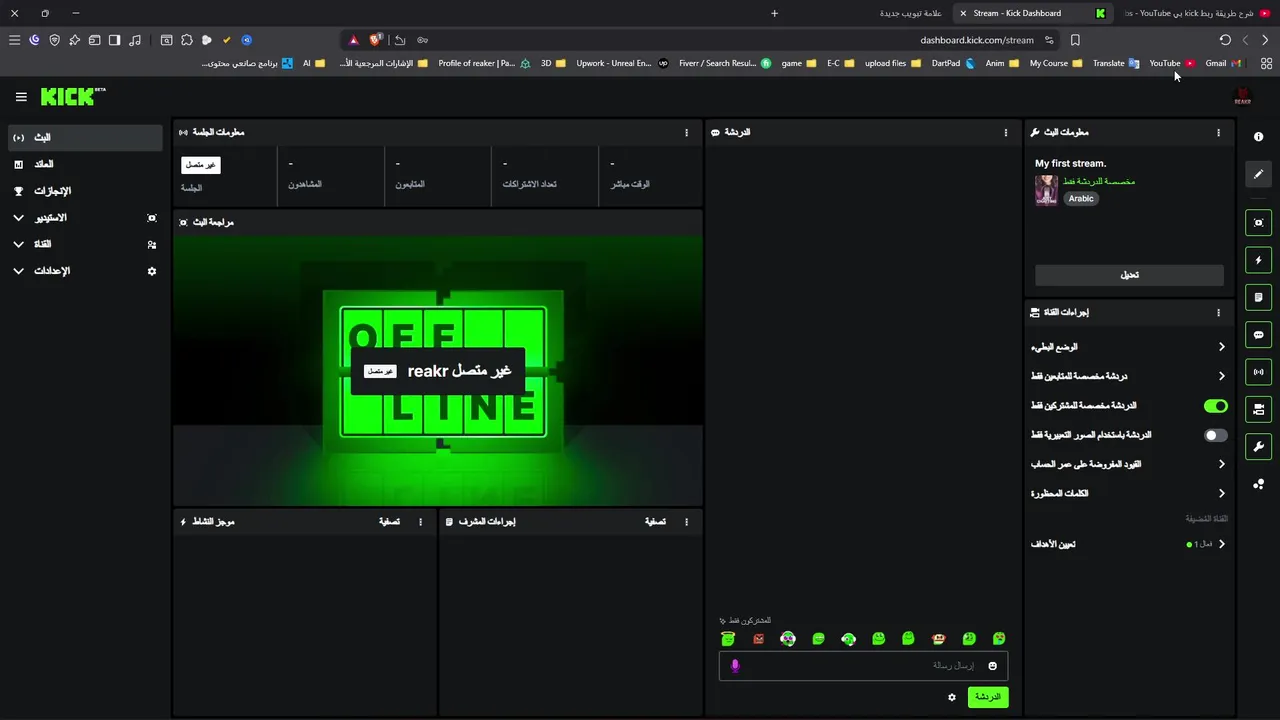This screenshot has width=1280, height=720.
Task: Insert the monkey face emote
Action: pyautogui.click(x=938, y=639)
